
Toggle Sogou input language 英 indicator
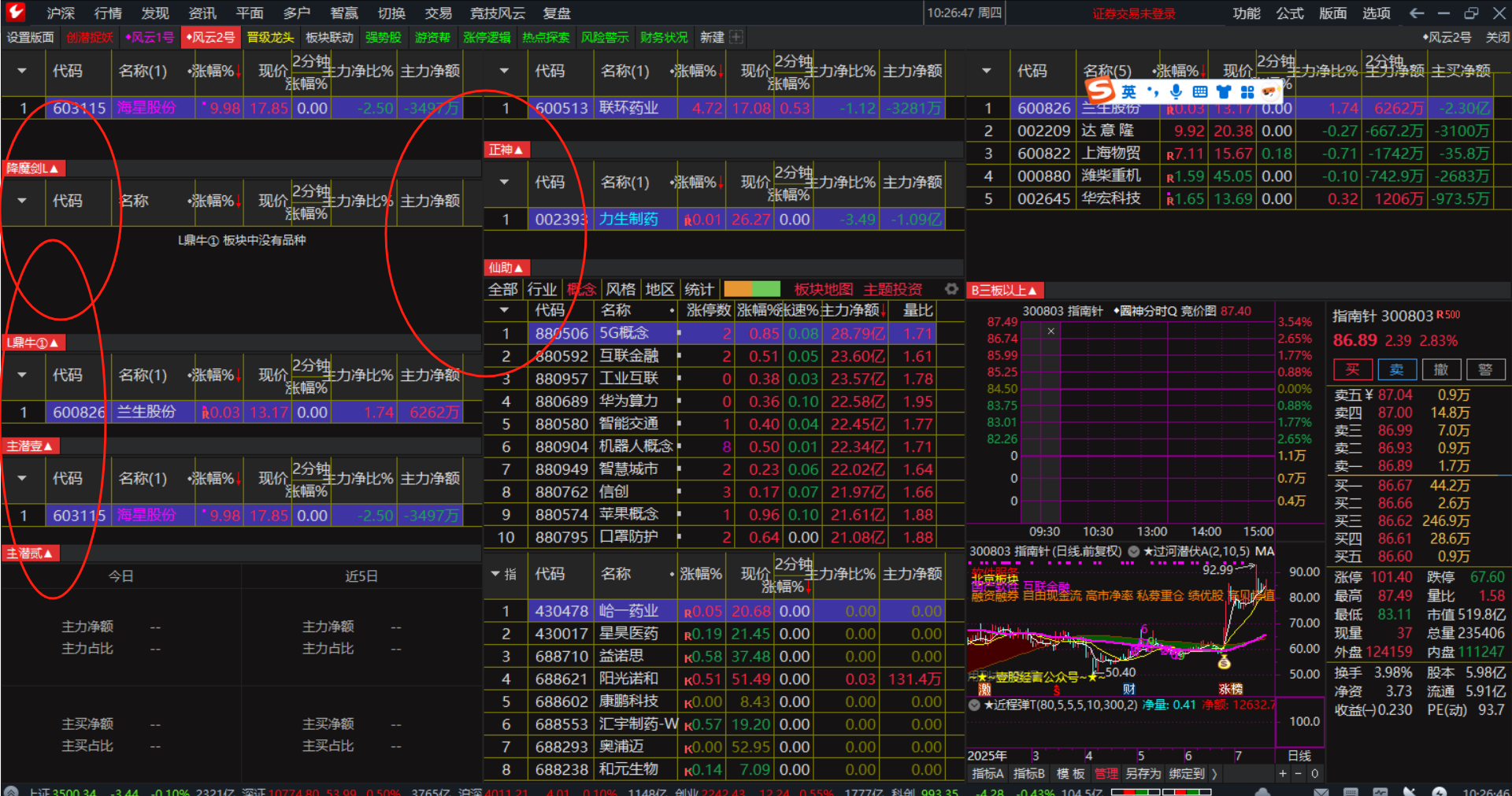pos(1128,91)
